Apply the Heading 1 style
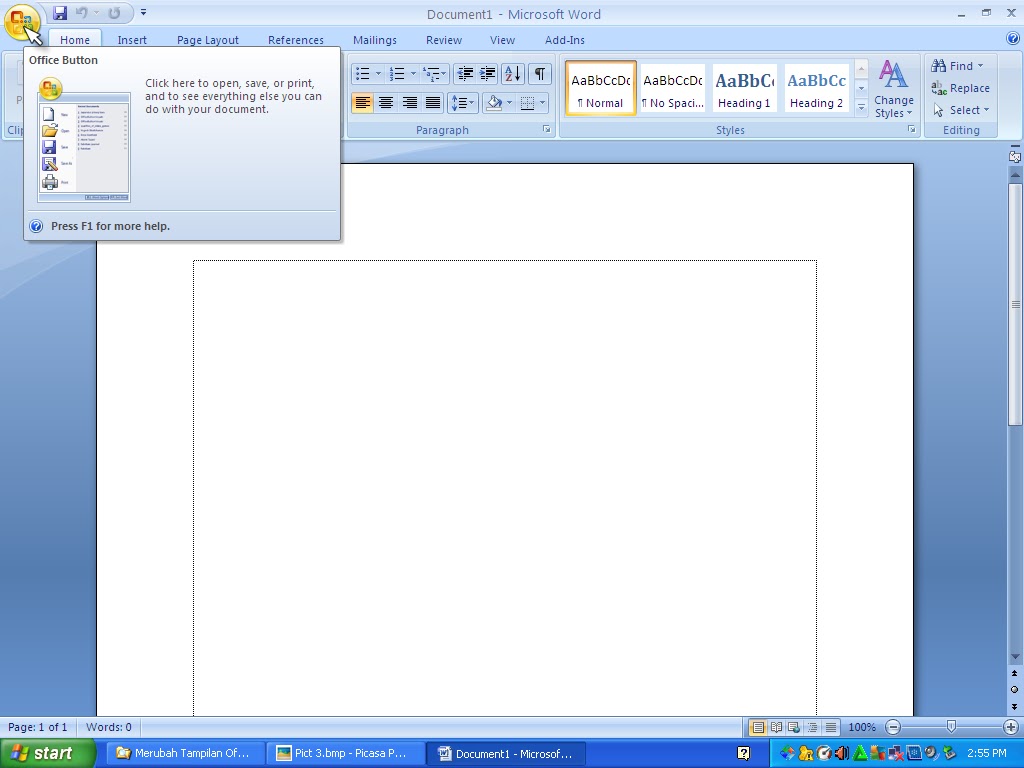 (744, 88)
